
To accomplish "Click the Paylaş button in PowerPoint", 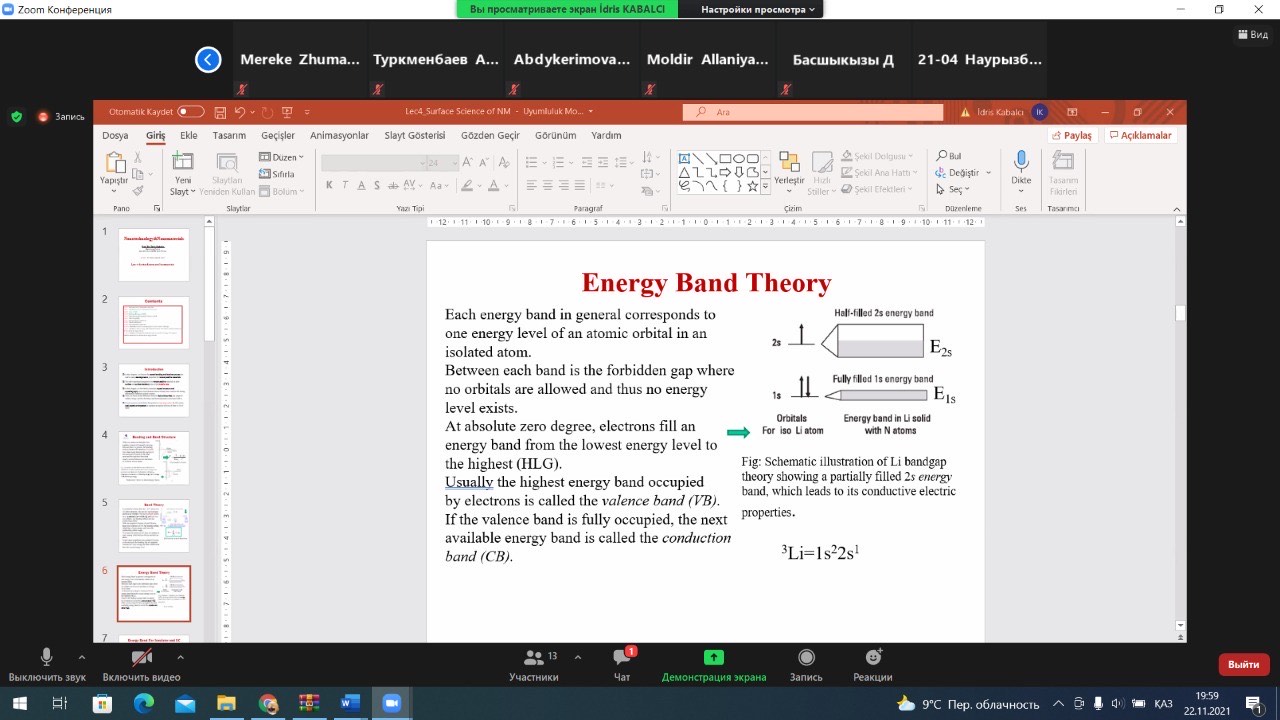I will coord(1072,135).
